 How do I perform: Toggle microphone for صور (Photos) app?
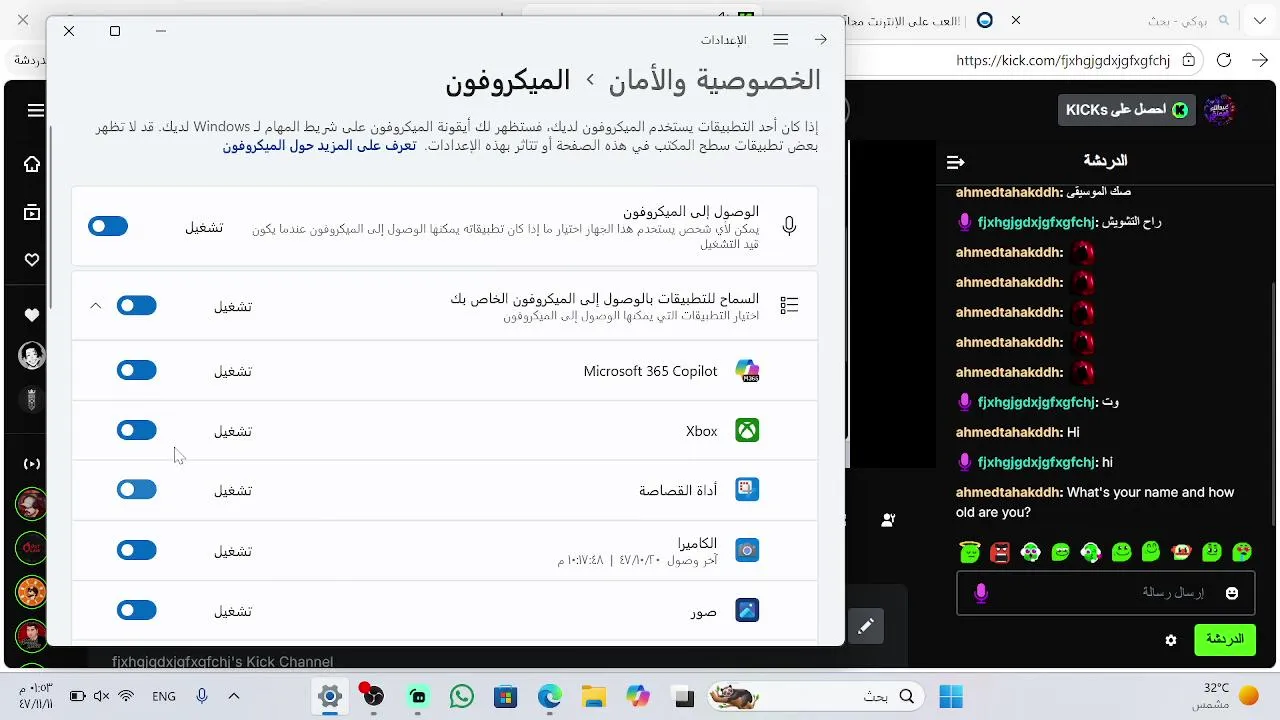(x=137, y=610)
